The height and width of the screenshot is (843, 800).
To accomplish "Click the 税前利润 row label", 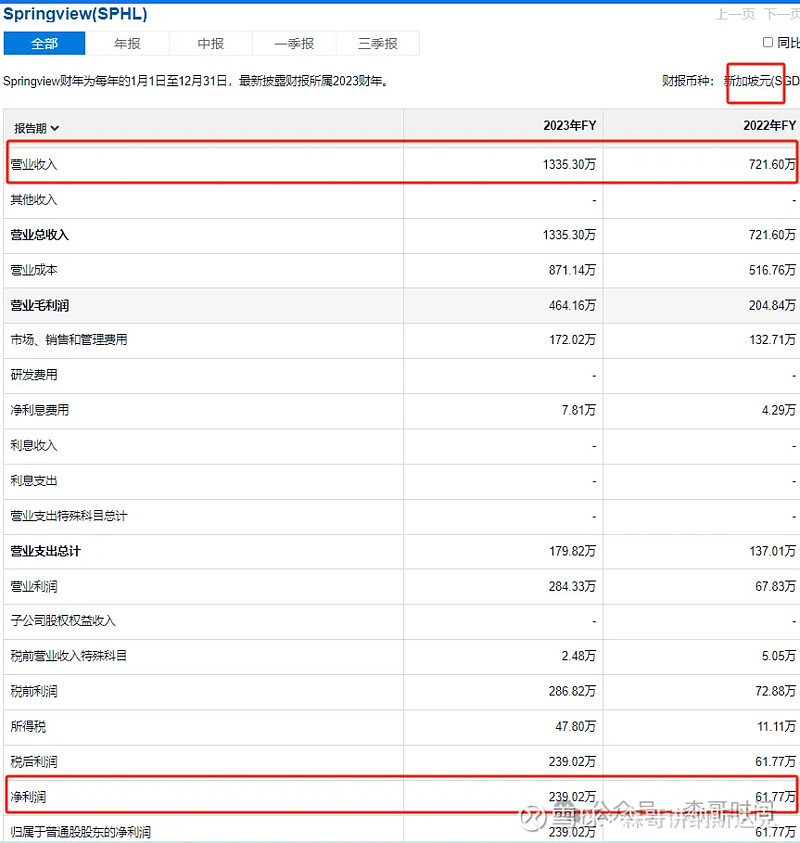I will coord(37,690).
